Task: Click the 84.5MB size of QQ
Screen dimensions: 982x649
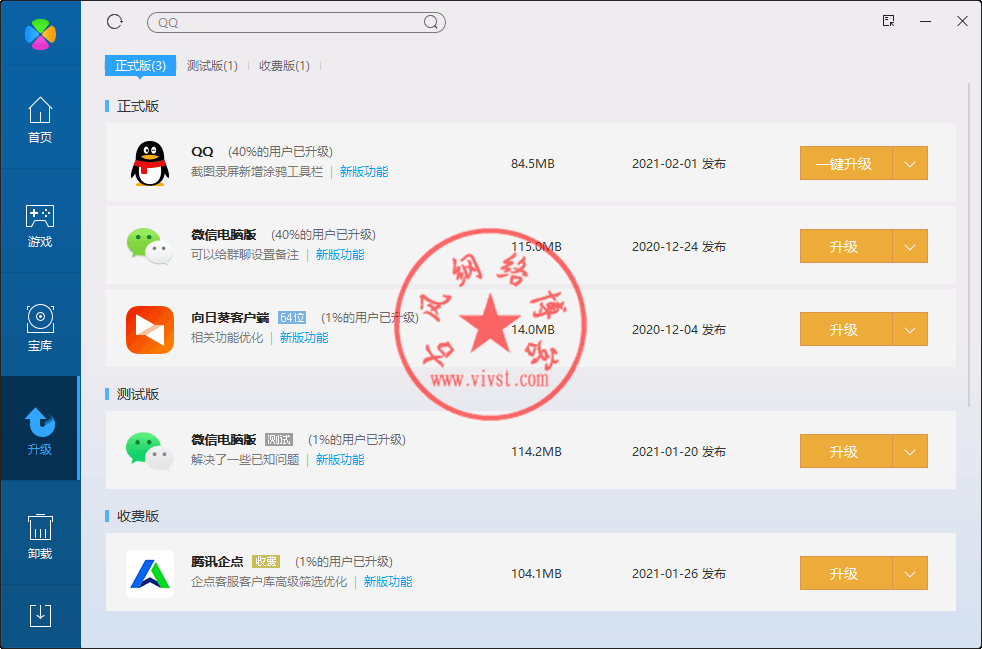Action: point(533,164)
